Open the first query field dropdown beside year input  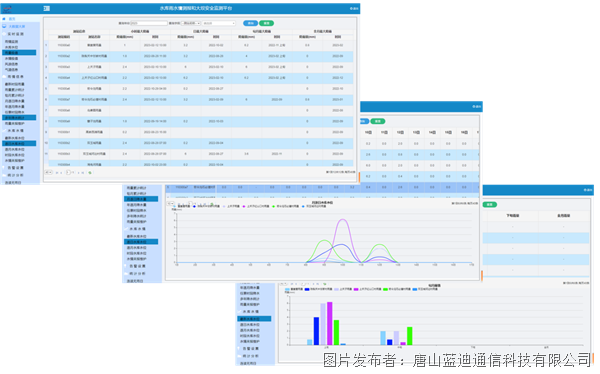191,23
